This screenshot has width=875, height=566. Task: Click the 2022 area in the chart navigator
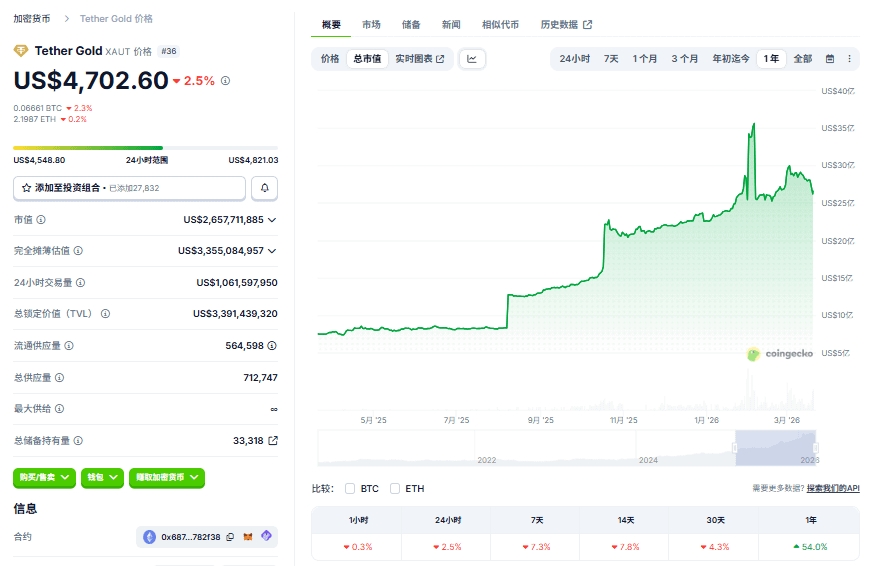487,460
